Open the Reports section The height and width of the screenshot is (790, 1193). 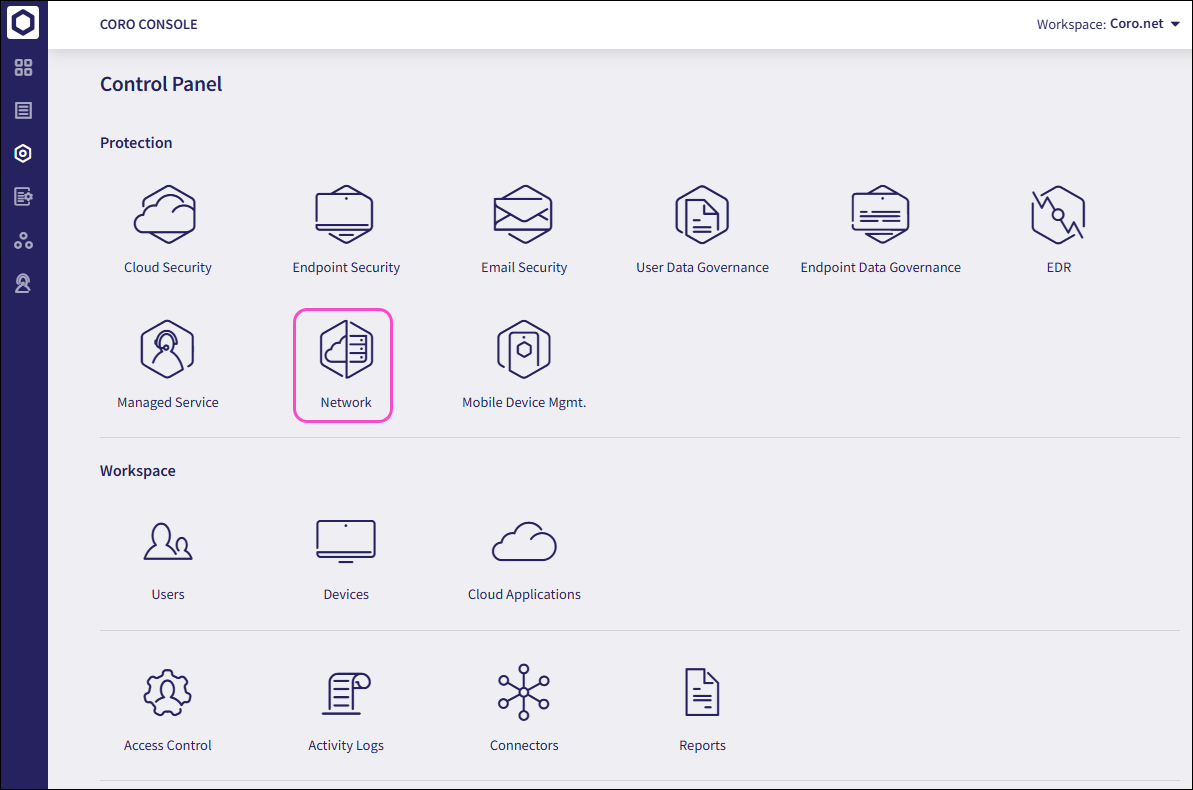click(x=702, y=694)
